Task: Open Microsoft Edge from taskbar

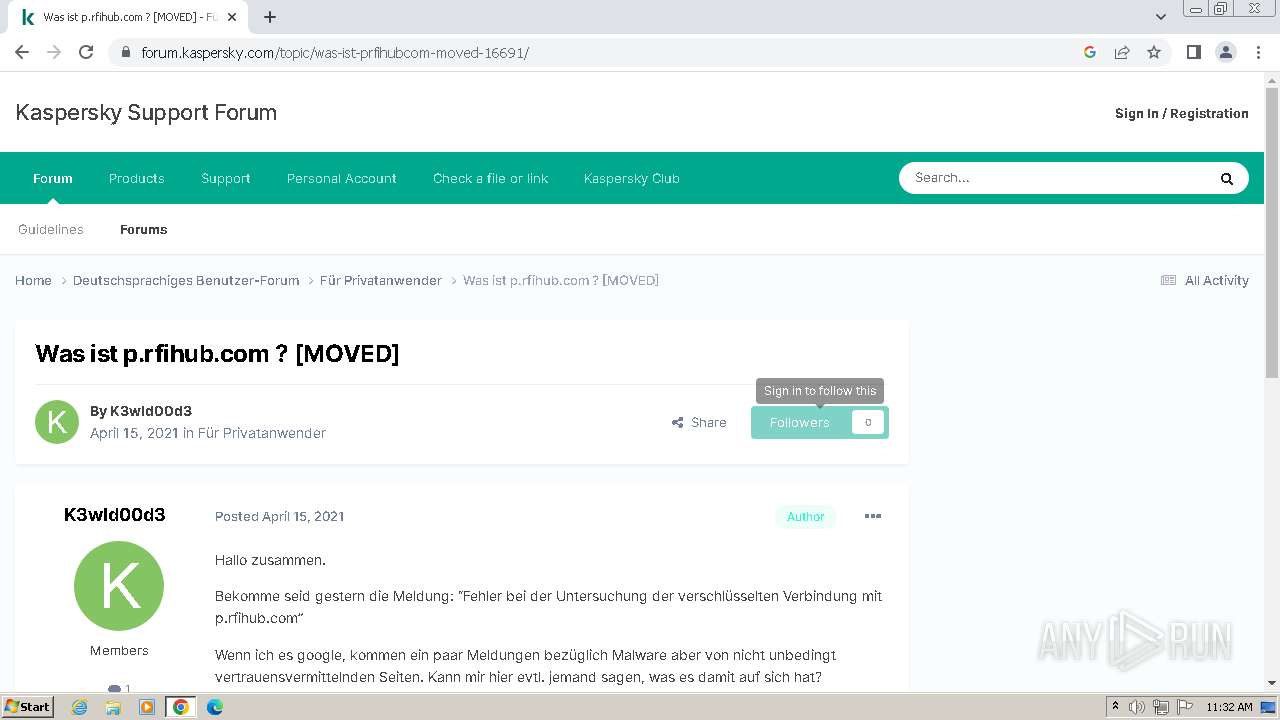Action: tap(215, 707)
